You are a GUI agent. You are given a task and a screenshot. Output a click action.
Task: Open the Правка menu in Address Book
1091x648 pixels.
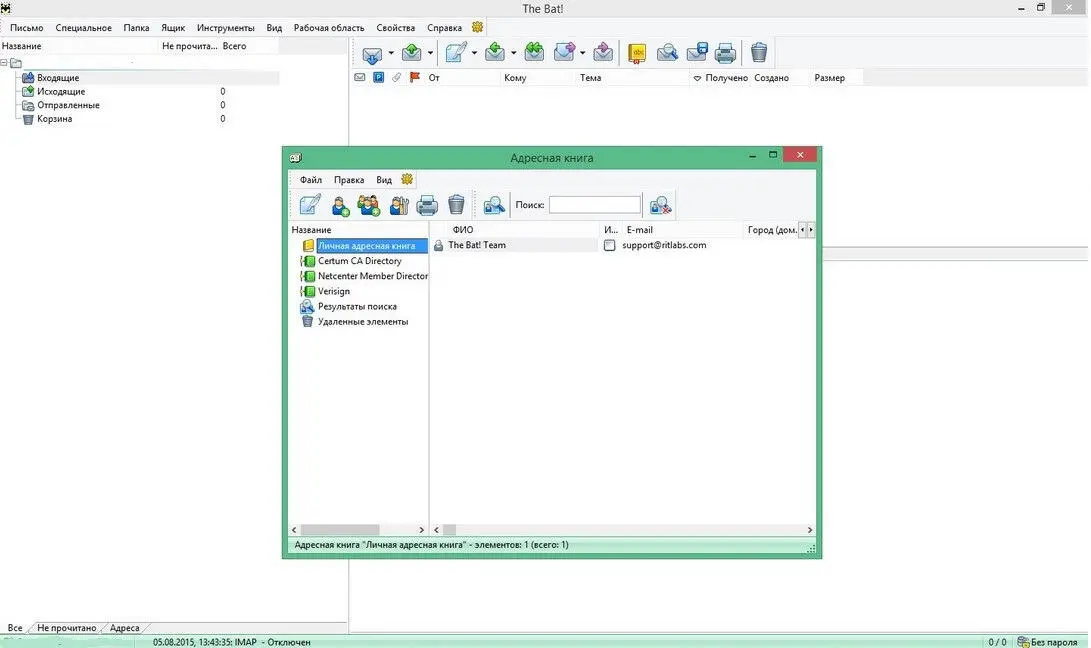pos(349,180)
